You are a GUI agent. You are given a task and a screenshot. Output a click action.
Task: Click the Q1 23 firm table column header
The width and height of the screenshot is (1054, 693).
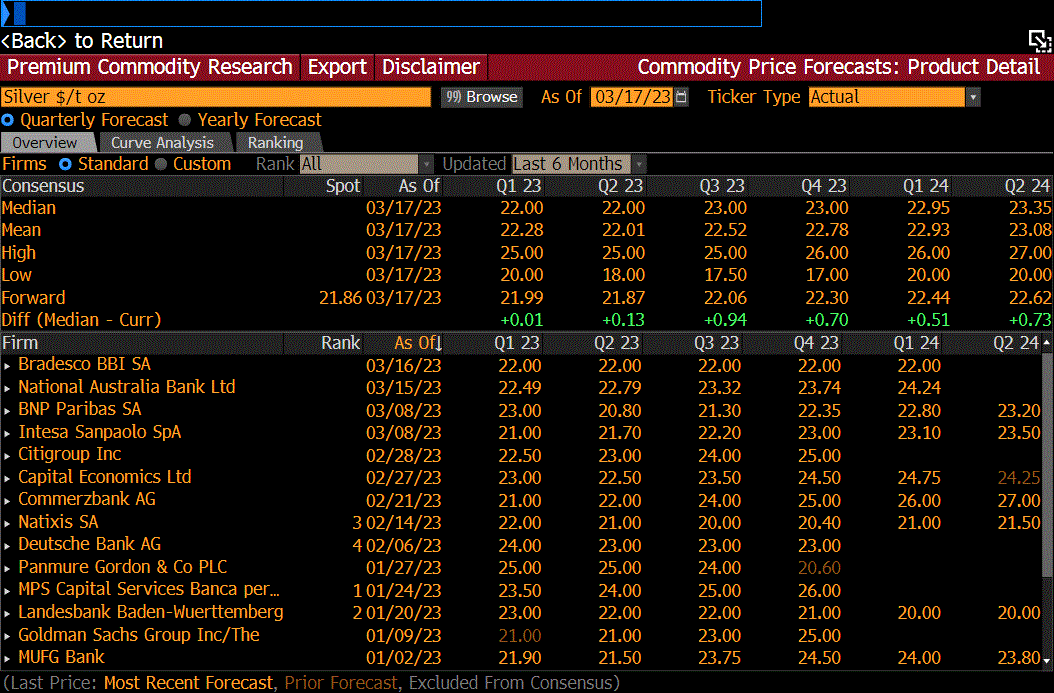(516, 343)
